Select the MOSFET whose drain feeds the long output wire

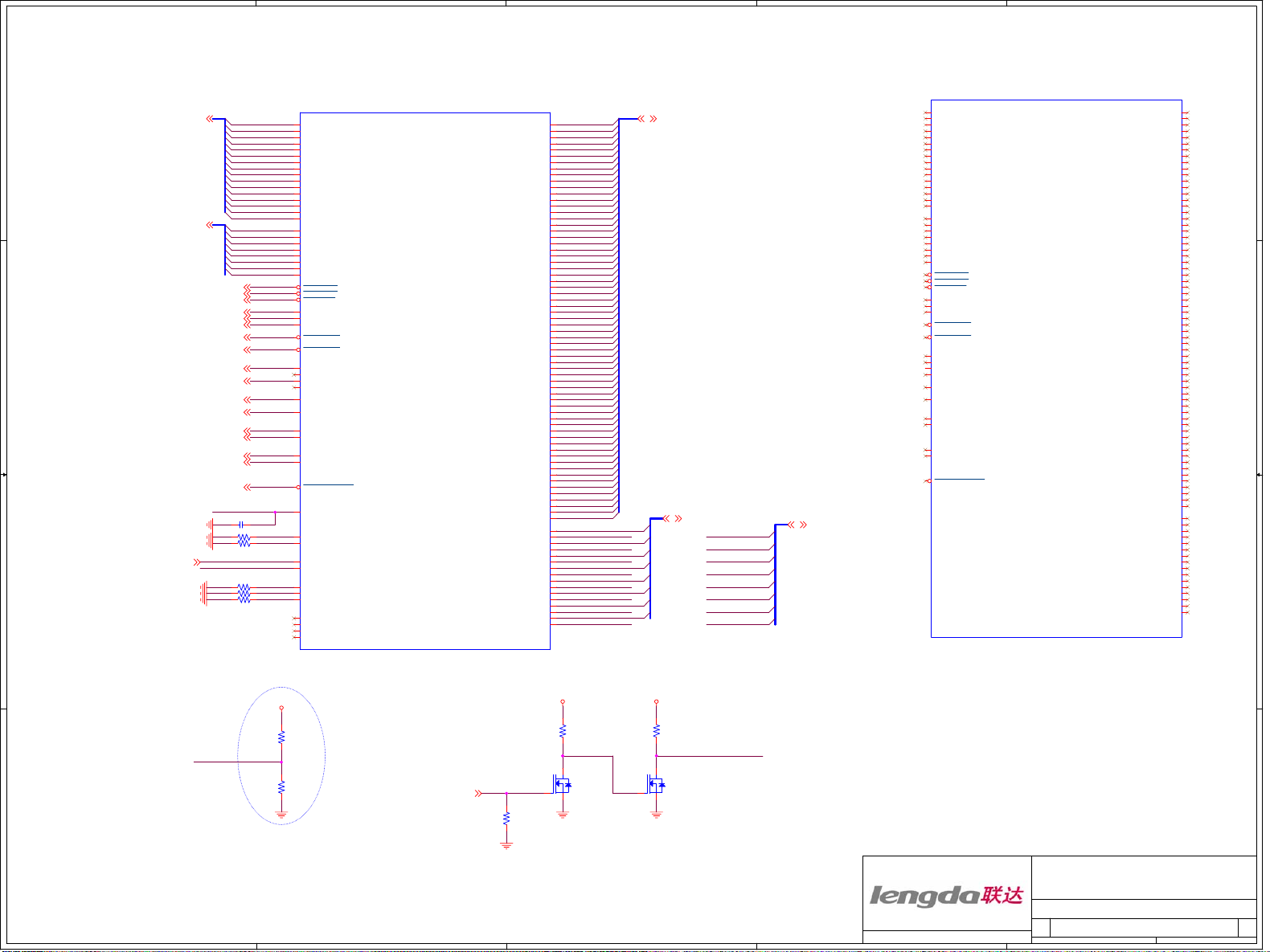(x=656, y=783)
